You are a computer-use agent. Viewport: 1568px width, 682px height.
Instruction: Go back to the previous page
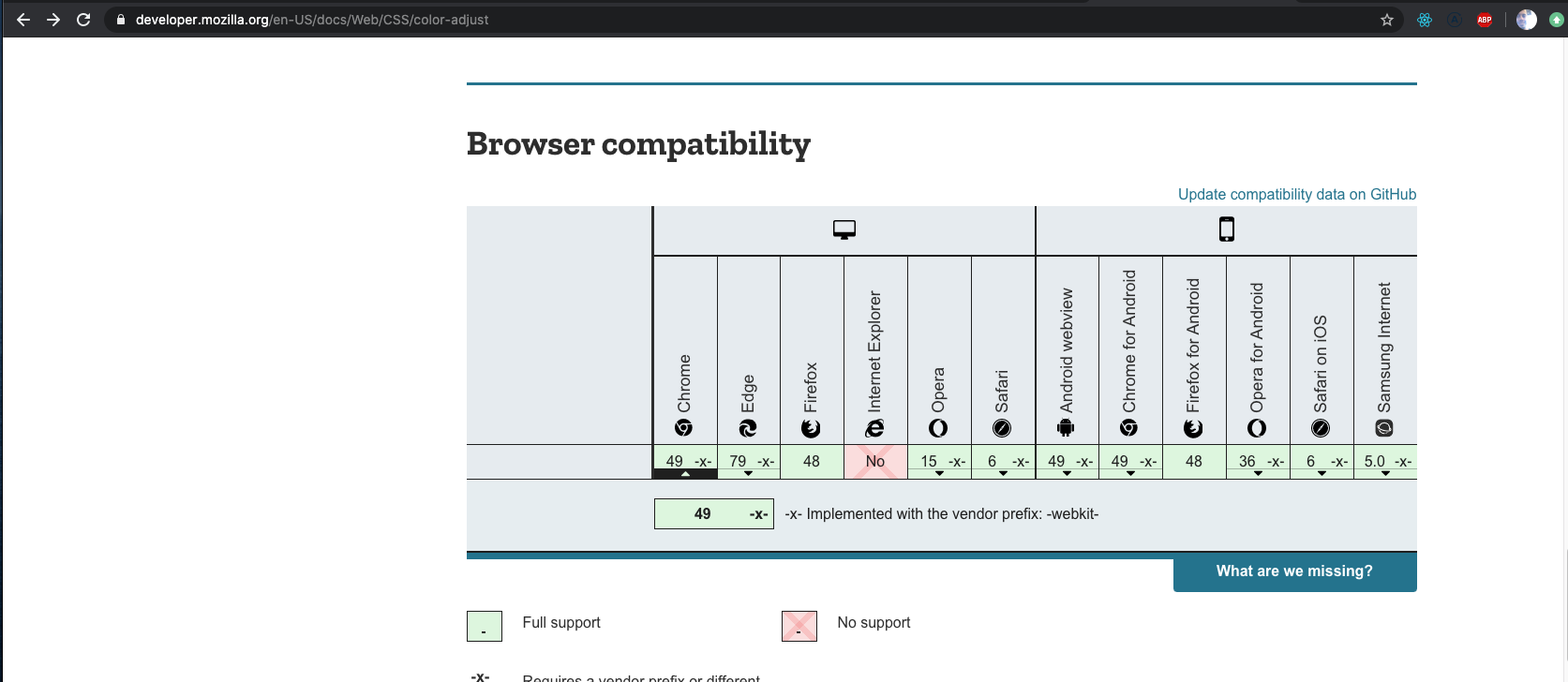tap(23, 20)
